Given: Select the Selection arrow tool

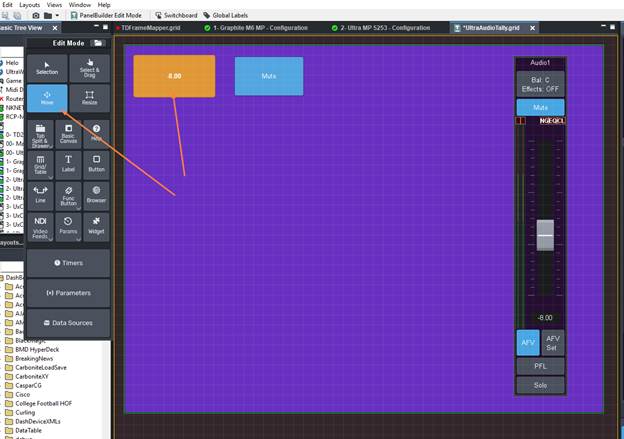Looking at the screenshot, I should point(47,68).
